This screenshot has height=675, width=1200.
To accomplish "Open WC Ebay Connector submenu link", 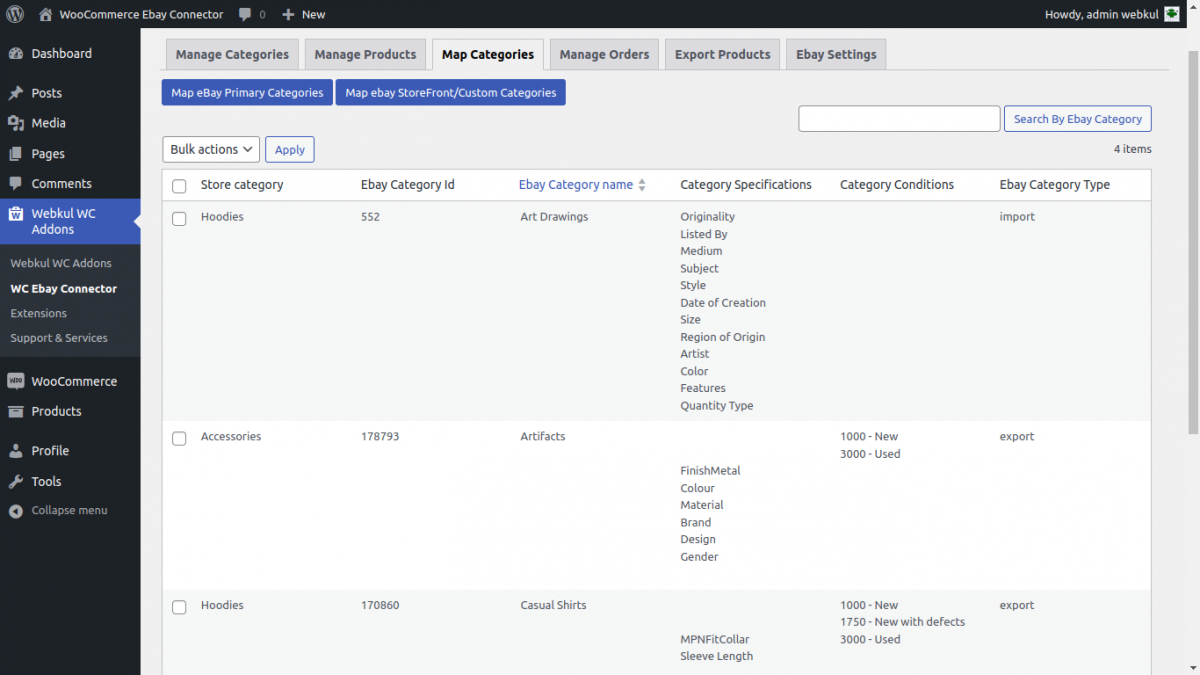I will point(64,288).
